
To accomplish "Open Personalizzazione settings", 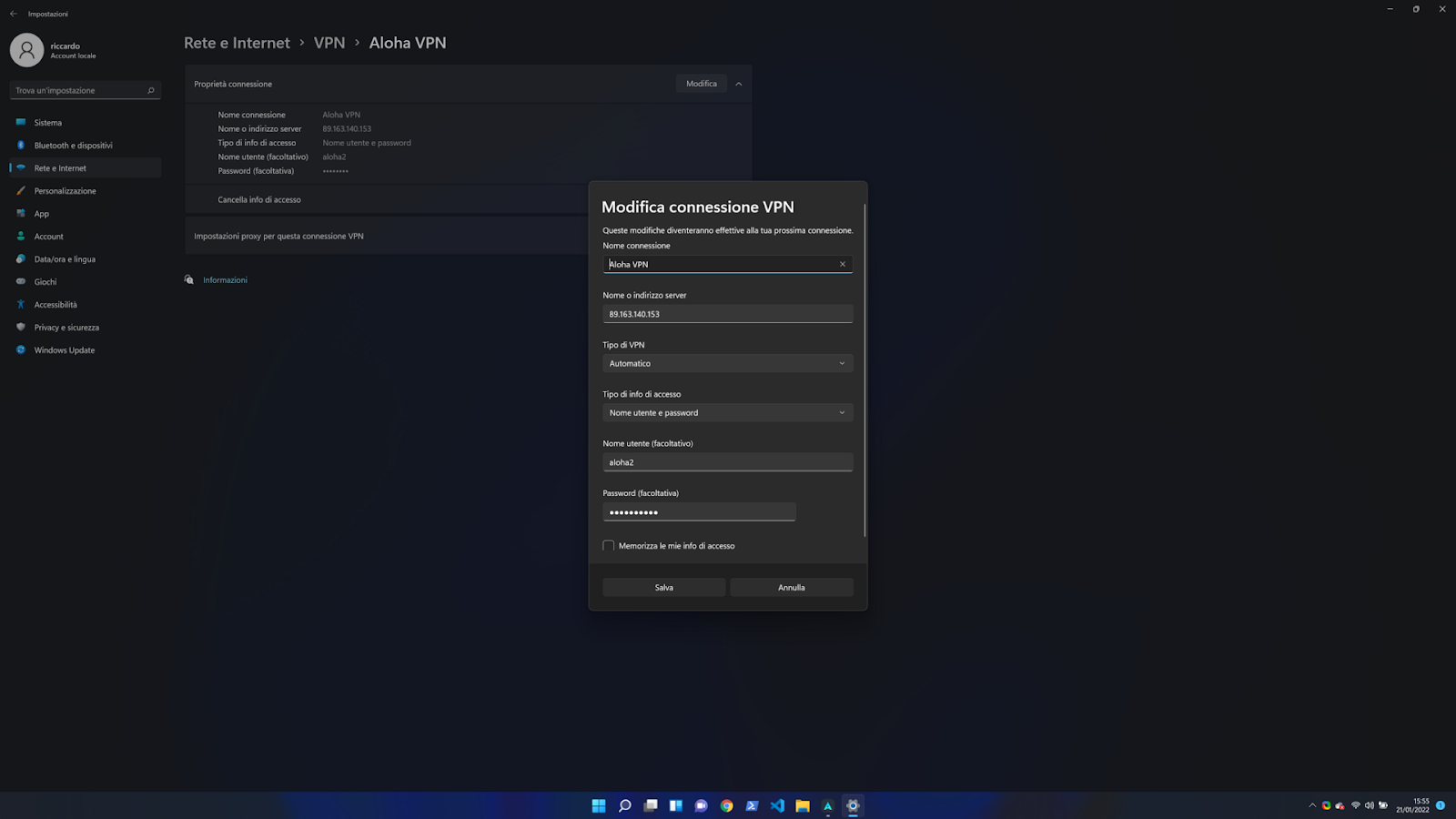I will pyautogui.click(x=86, y=191).
